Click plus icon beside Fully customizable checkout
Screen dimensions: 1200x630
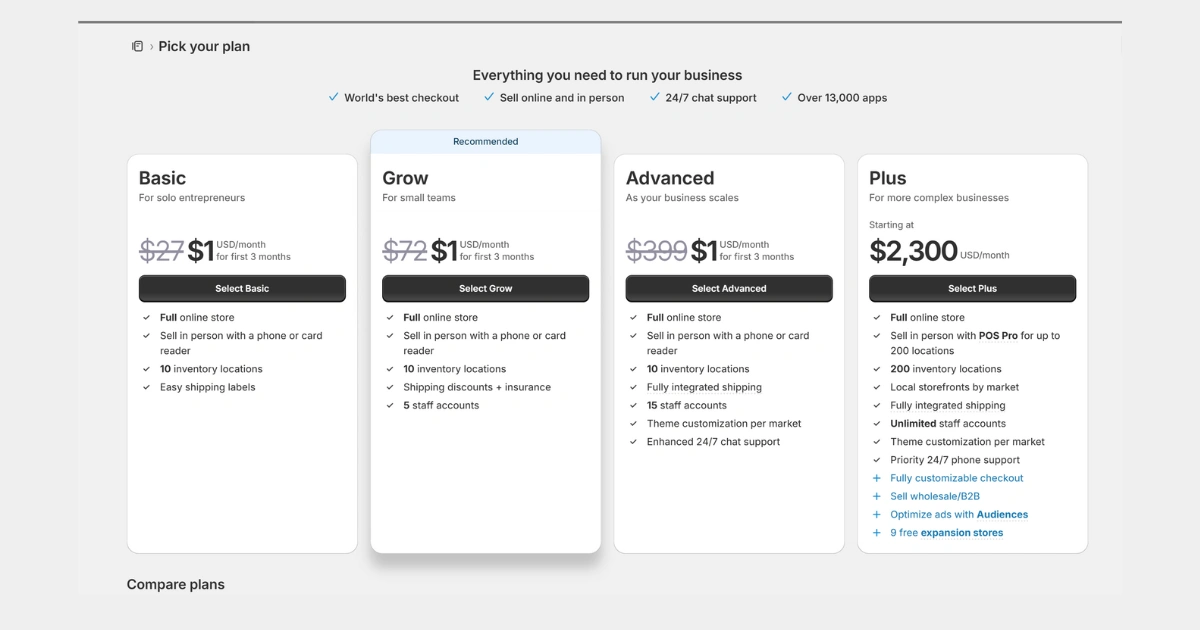[877, 478]
